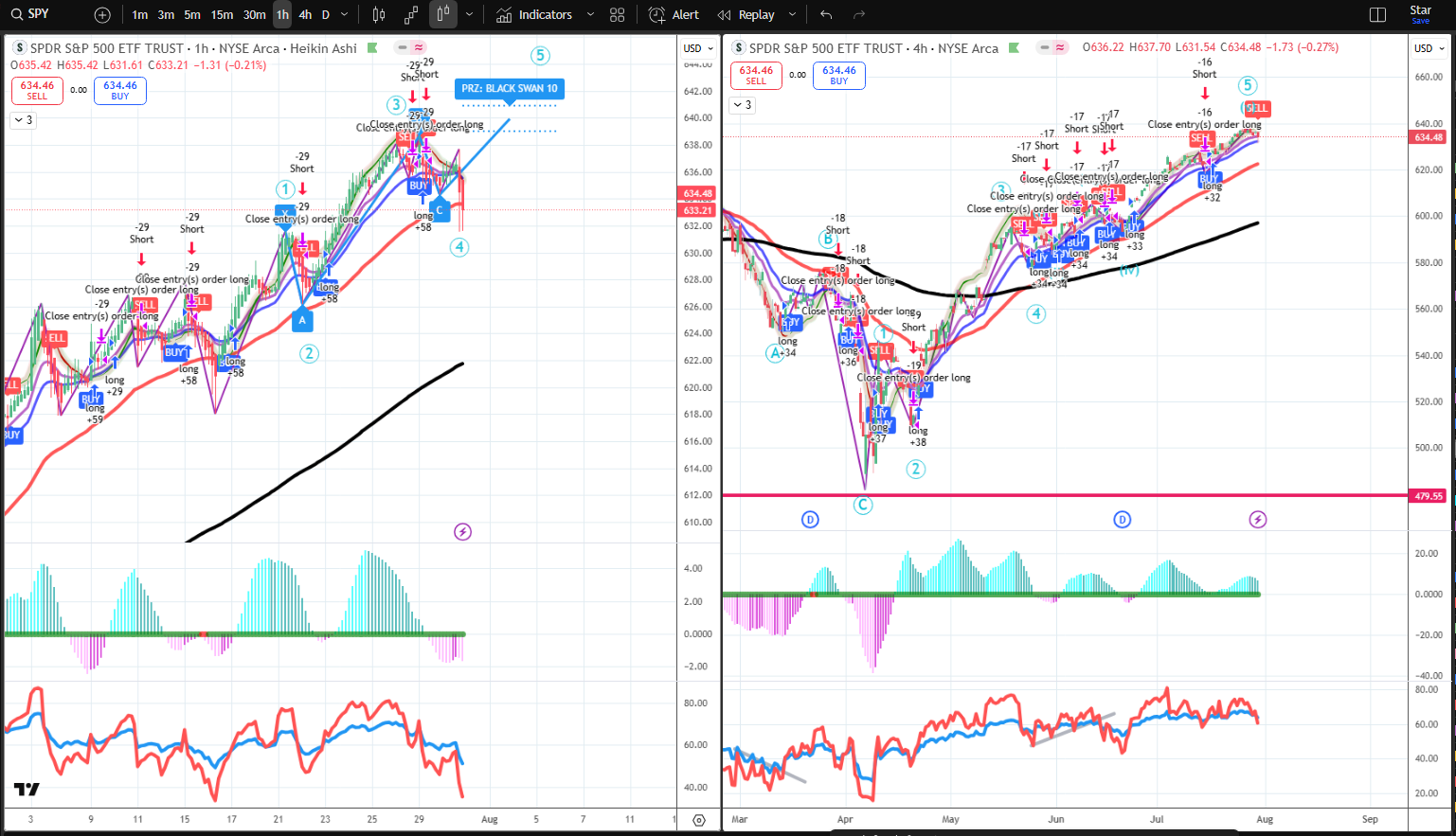Select the 4h timeframe
The height and width of the screenshot is (836, 1456).
305,15
